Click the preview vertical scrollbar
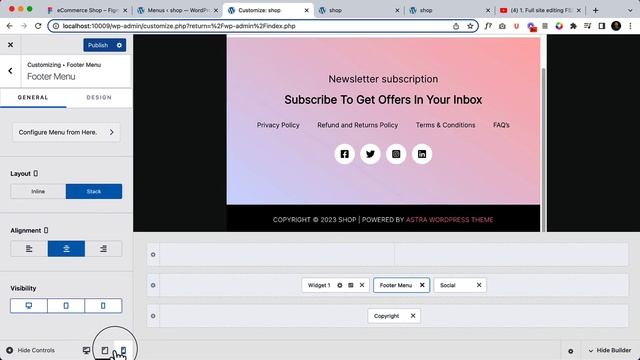The height and width of the screenshot is (360, 640). (x=543, y=149)
